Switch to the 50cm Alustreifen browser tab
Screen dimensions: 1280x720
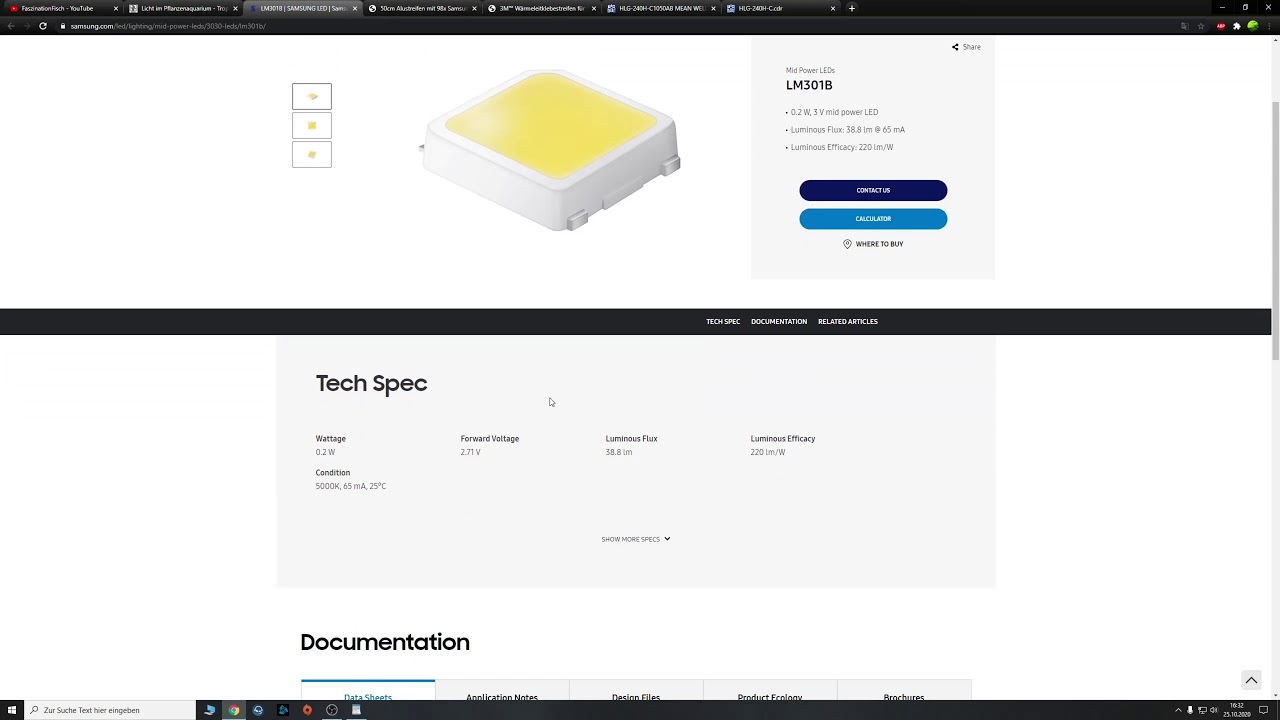coord(421,8)
